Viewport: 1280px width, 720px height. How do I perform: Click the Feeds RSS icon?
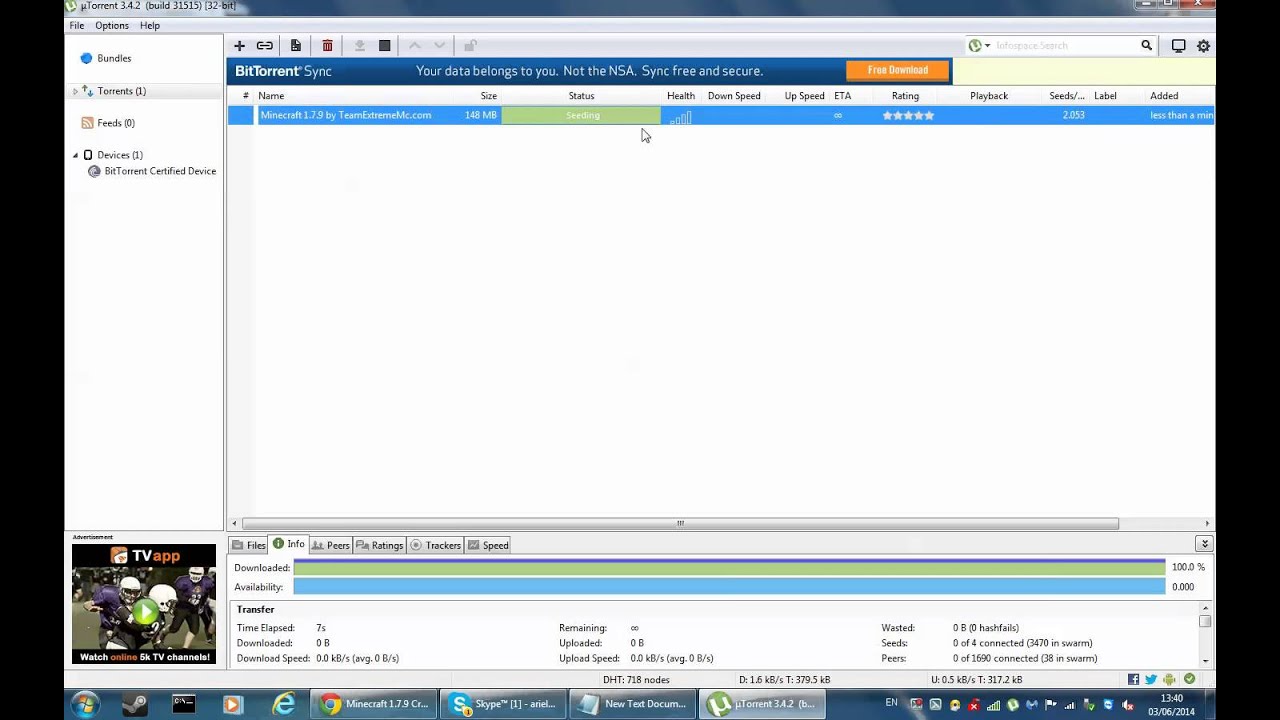tap(88, 123)
